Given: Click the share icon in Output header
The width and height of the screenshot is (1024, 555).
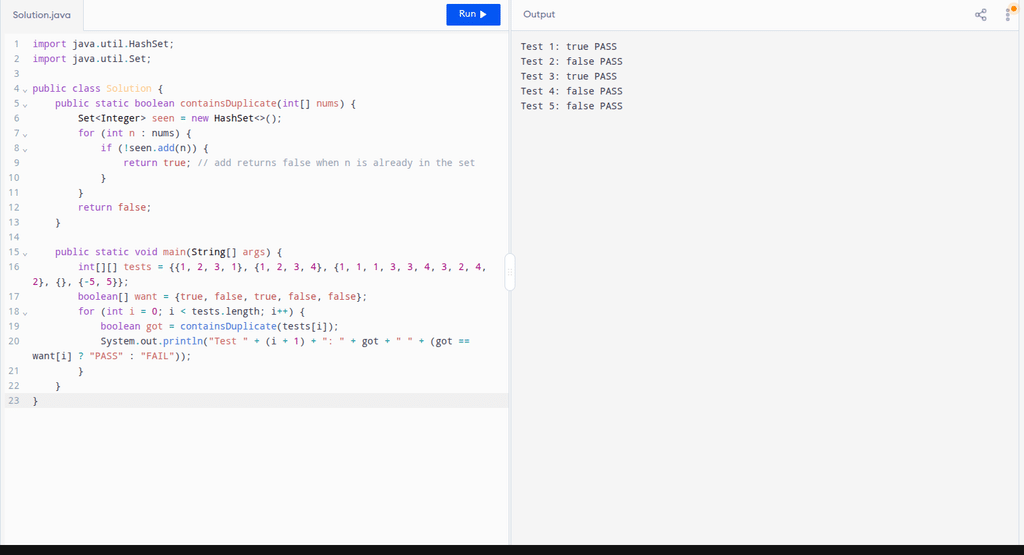Looking at the screenshot, I should tap(980, 15).
